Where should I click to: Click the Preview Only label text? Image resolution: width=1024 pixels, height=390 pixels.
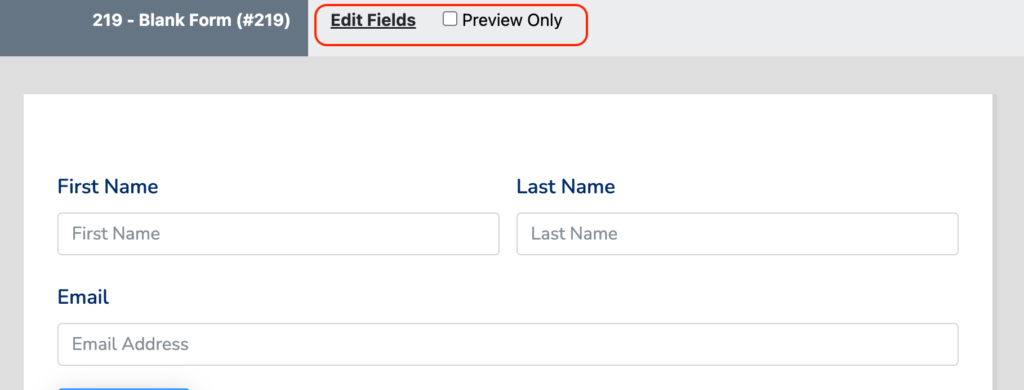512,21
